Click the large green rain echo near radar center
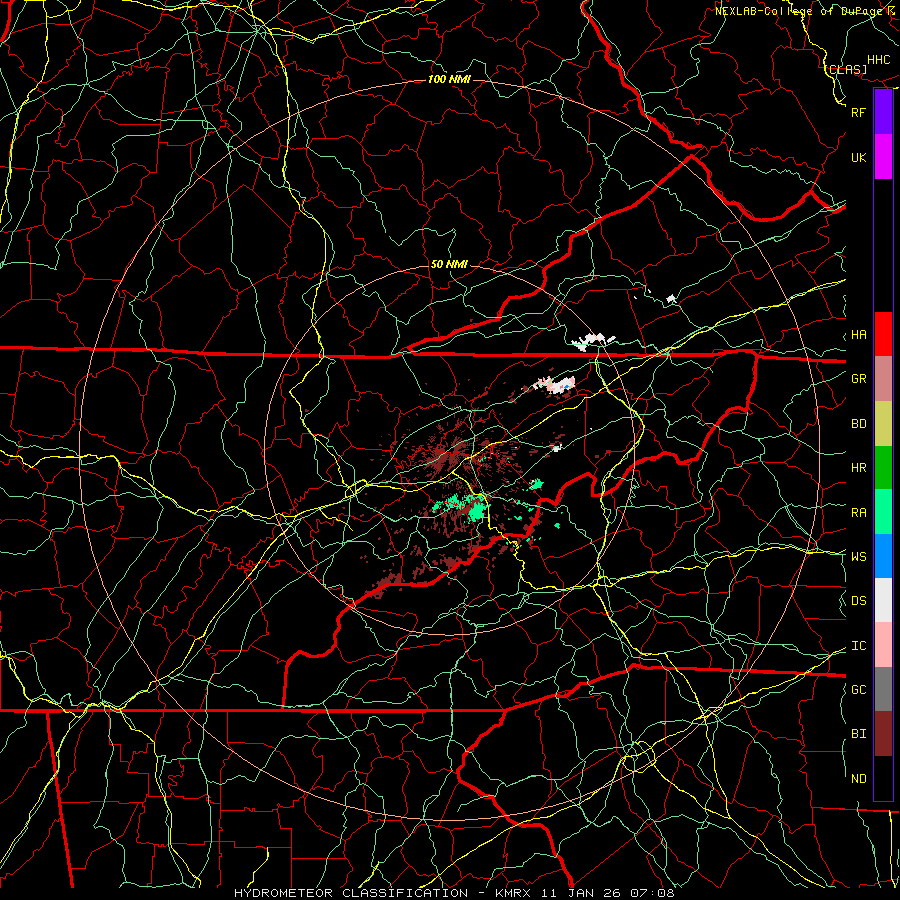 [476, 510]
